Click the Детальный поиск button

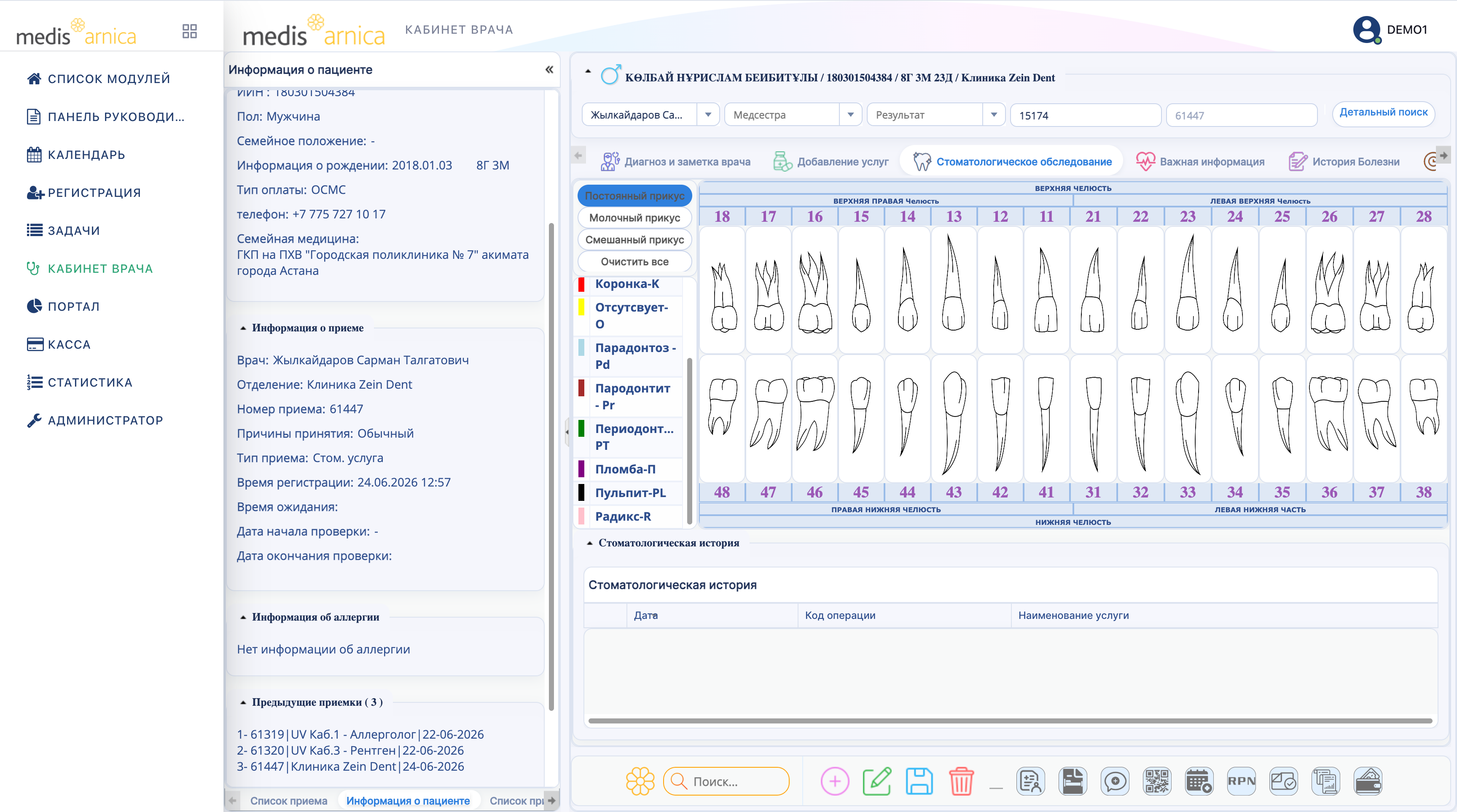click(1383, 113)
